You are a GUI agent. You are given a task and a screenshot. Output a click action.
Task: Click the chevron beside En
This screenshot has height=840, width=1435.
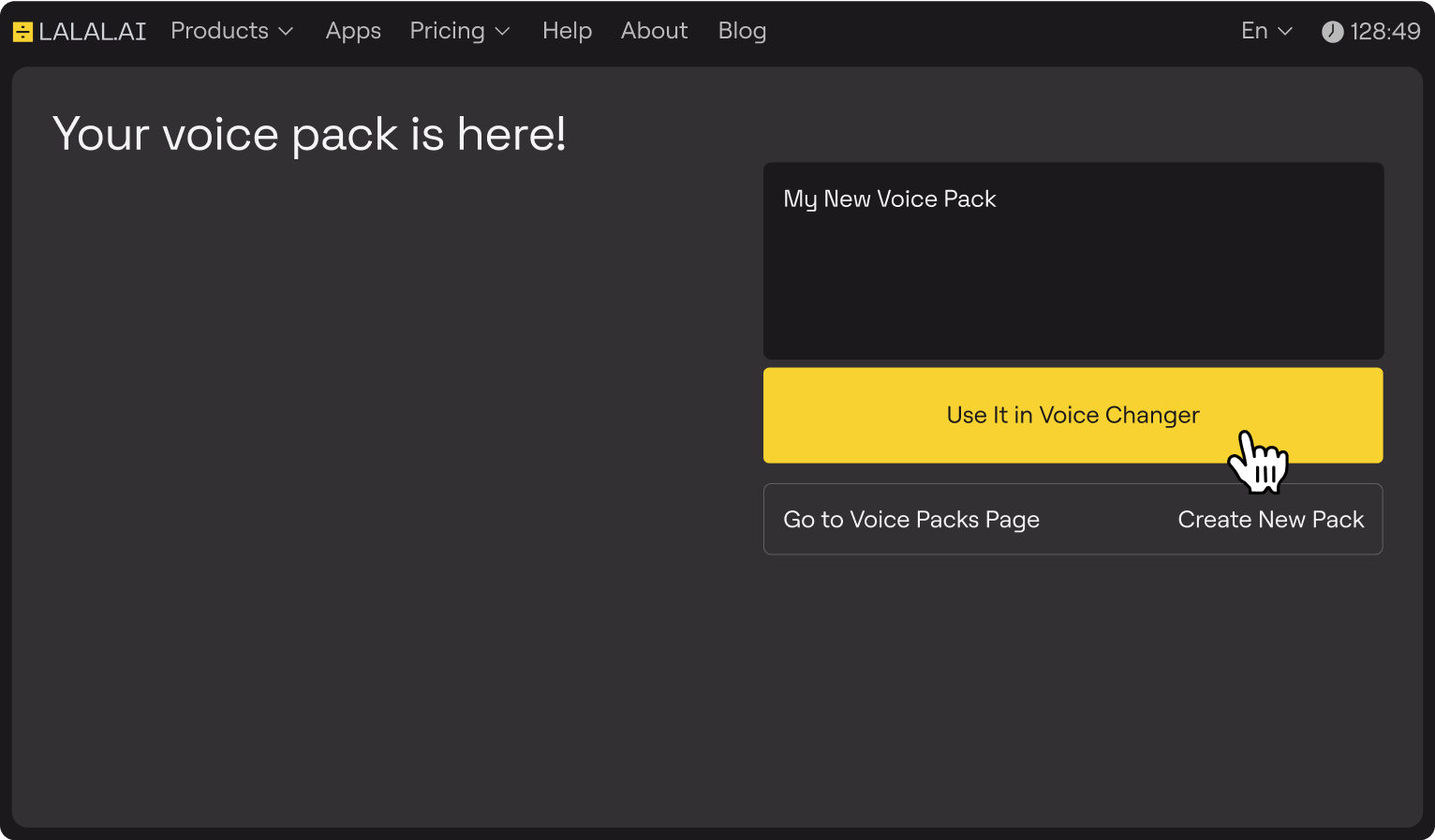(1286, 32)
